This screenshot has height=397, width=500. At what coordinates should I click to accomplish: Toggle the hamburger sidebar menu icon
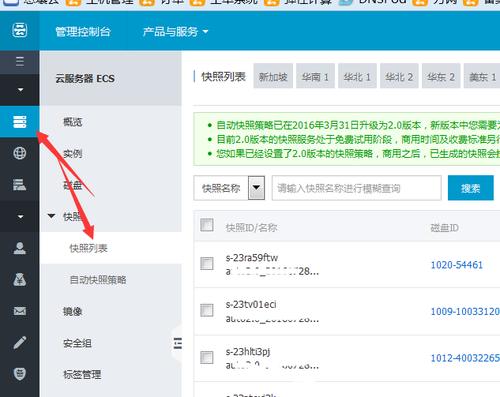(20, 61)
